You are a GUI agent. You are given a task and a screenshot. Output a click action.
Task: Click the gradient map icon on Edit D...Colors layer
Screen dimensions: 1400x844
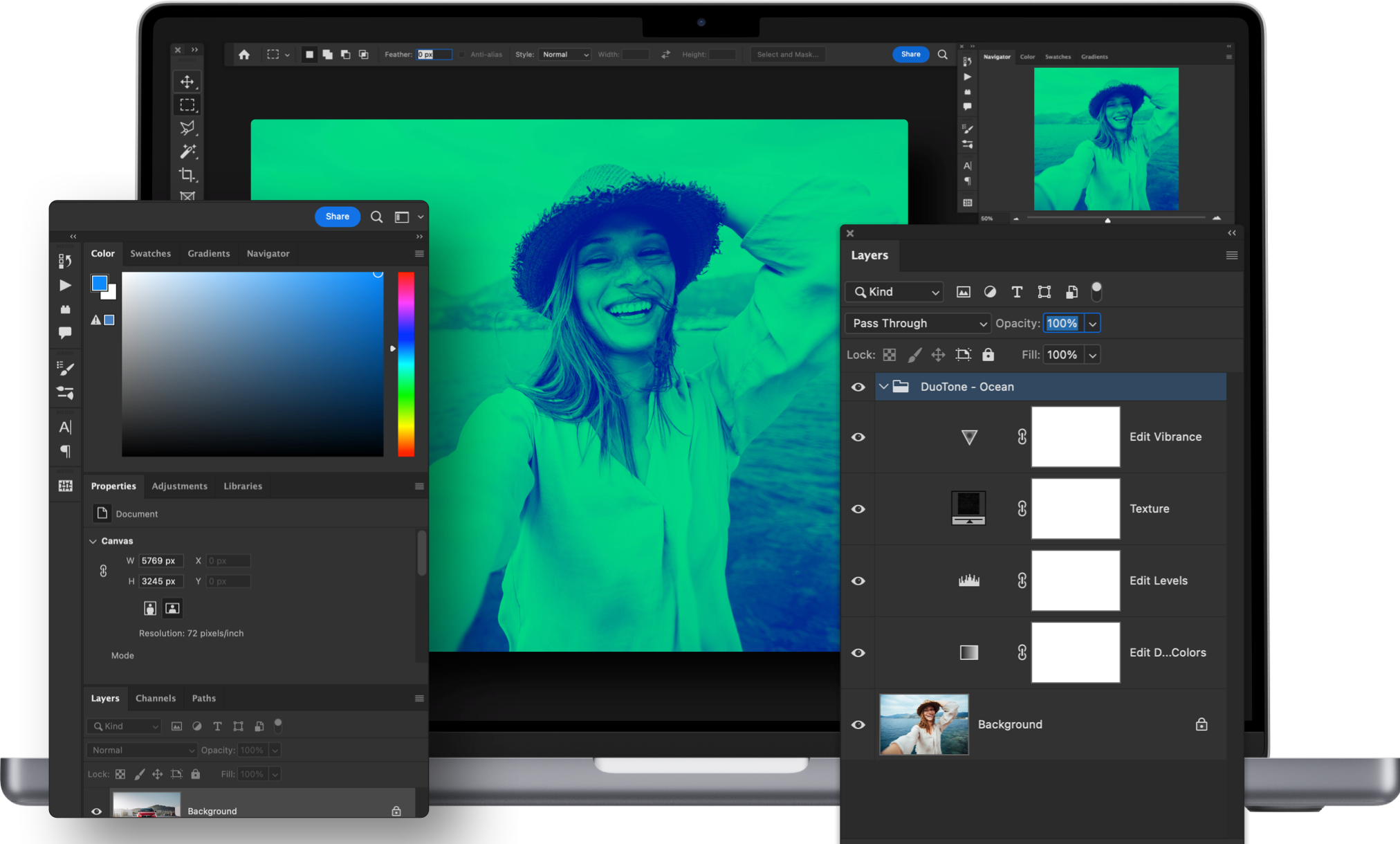969,652
